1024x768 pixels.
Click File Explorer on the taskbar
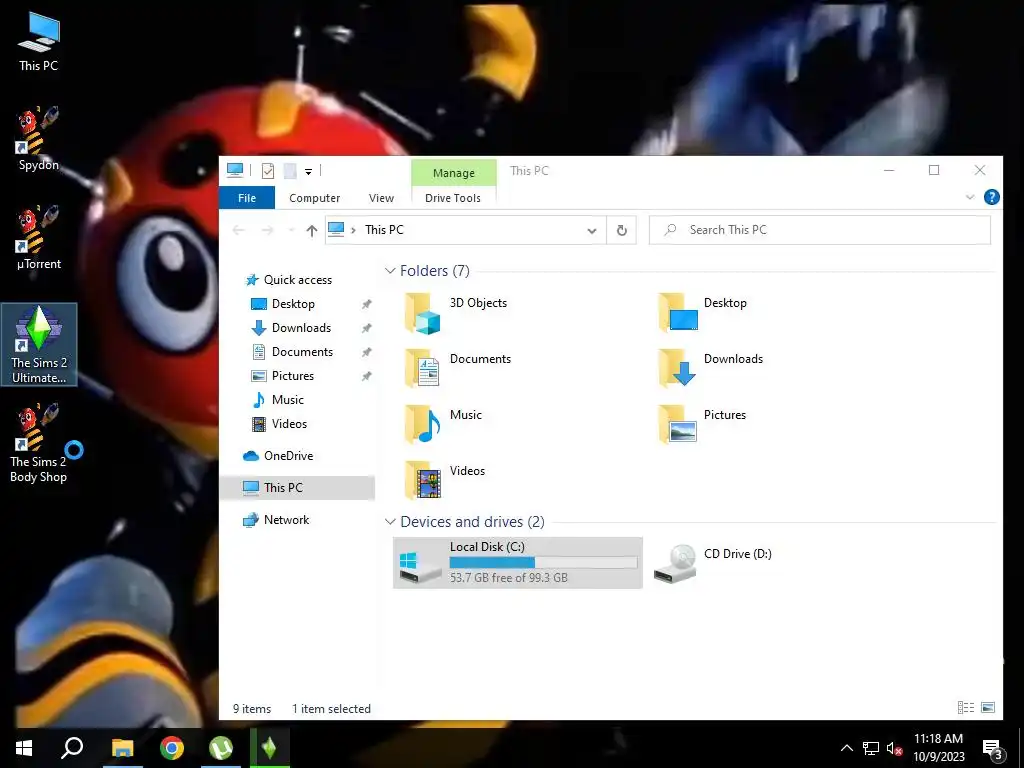coord(122,748)
